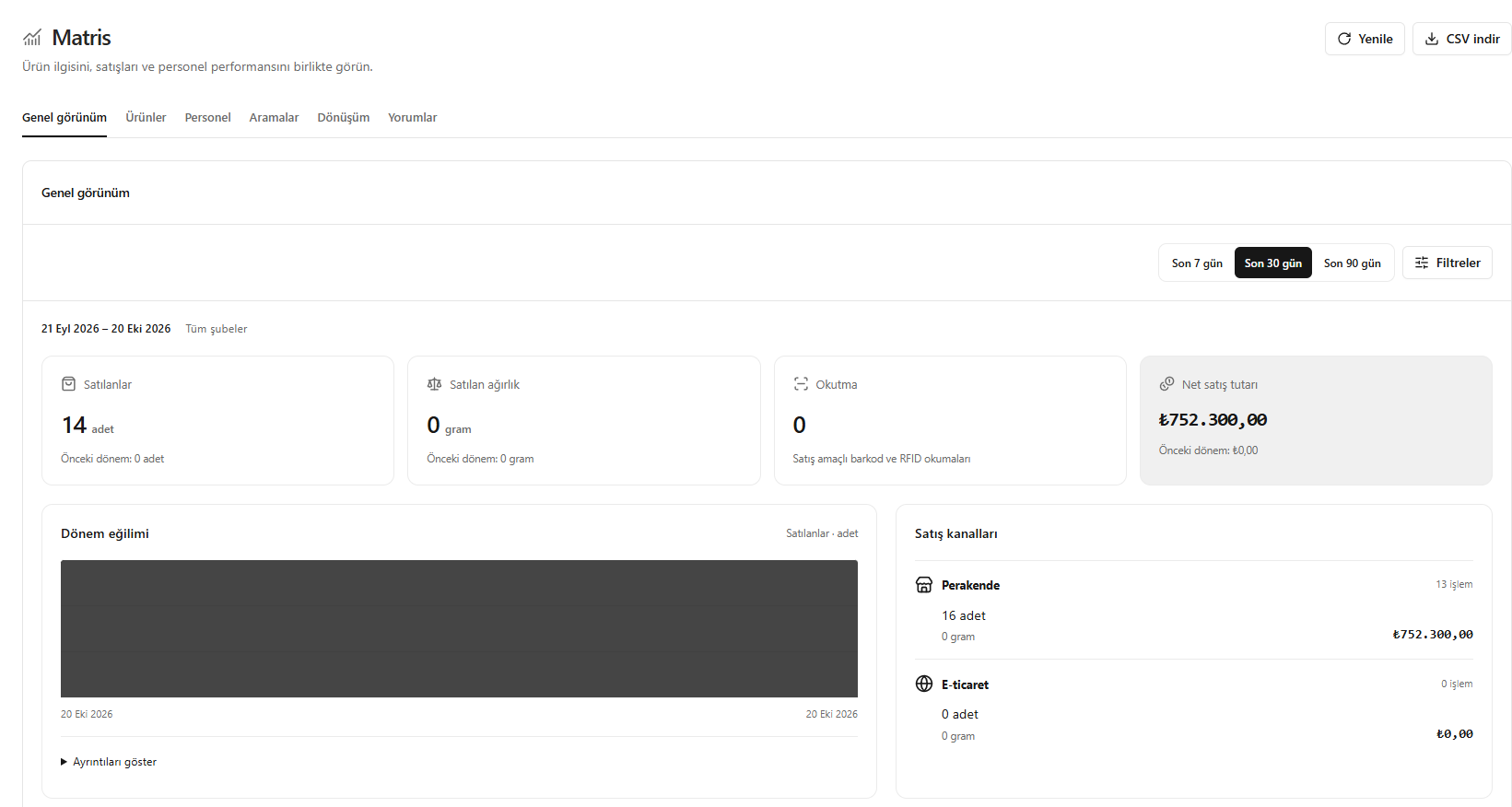This screenshot has height=807, width=1512.
Task: Click Satış amaçlı barkod ve RFID okumaları text
Action: [x=881, y=459]
